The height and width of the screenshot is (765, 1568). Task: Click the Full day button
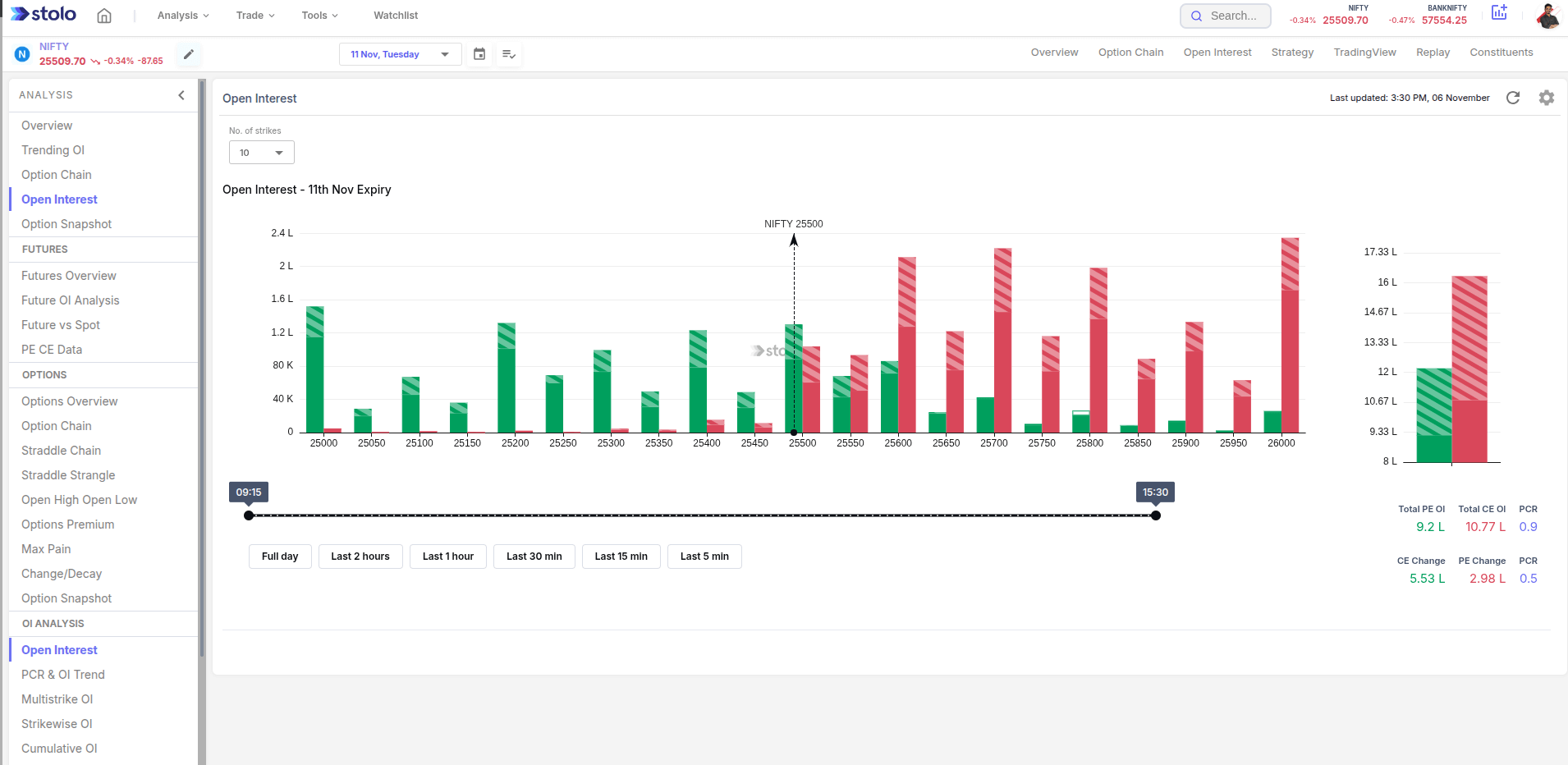click(x=280, y=557)
